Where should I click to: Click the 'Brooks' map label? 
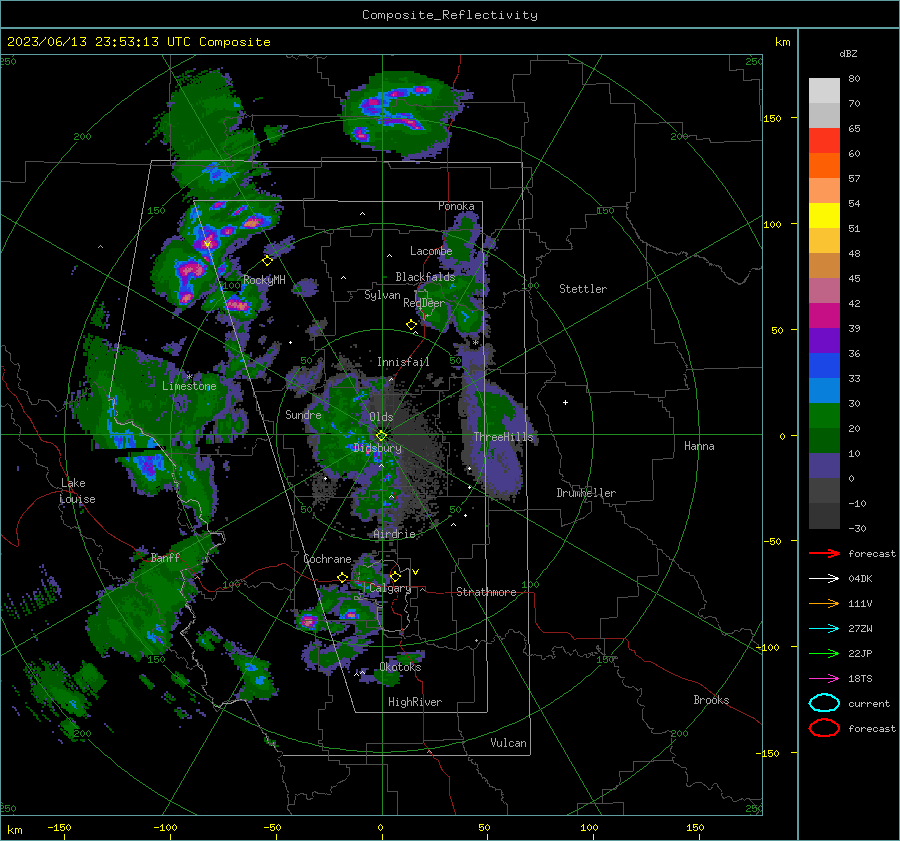[711, 700]
